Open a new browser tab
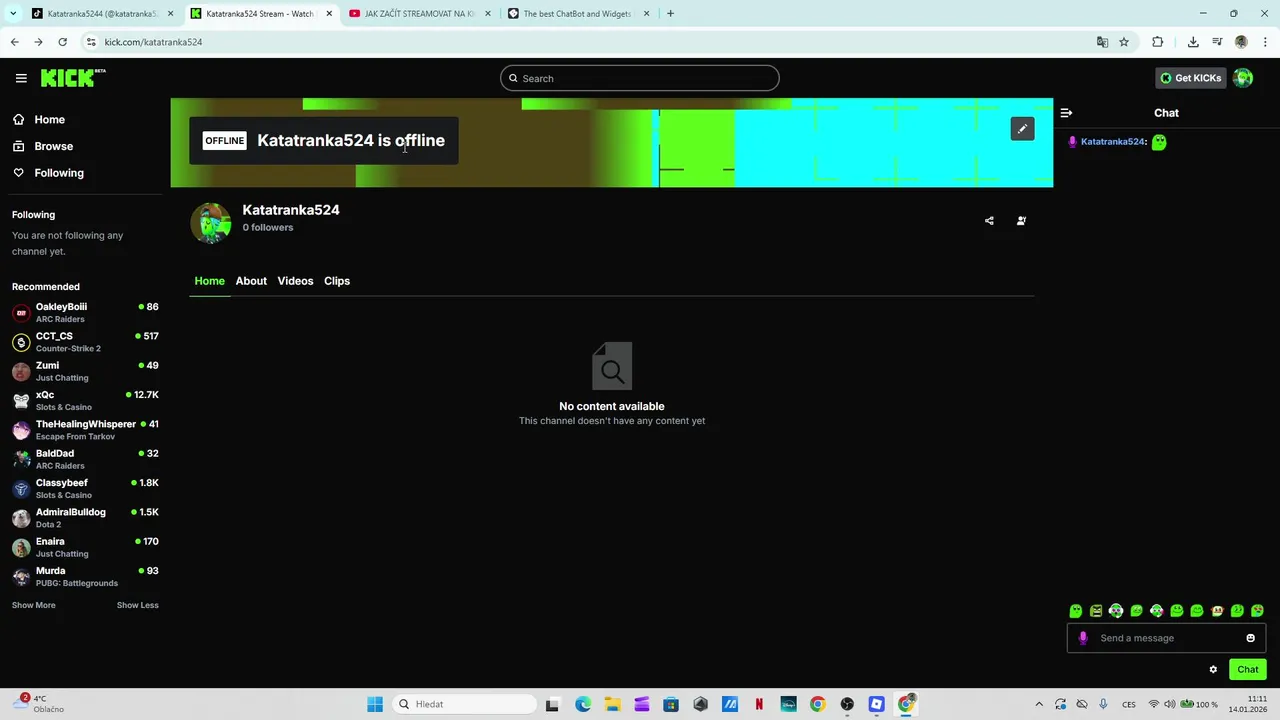 point(670,14)
